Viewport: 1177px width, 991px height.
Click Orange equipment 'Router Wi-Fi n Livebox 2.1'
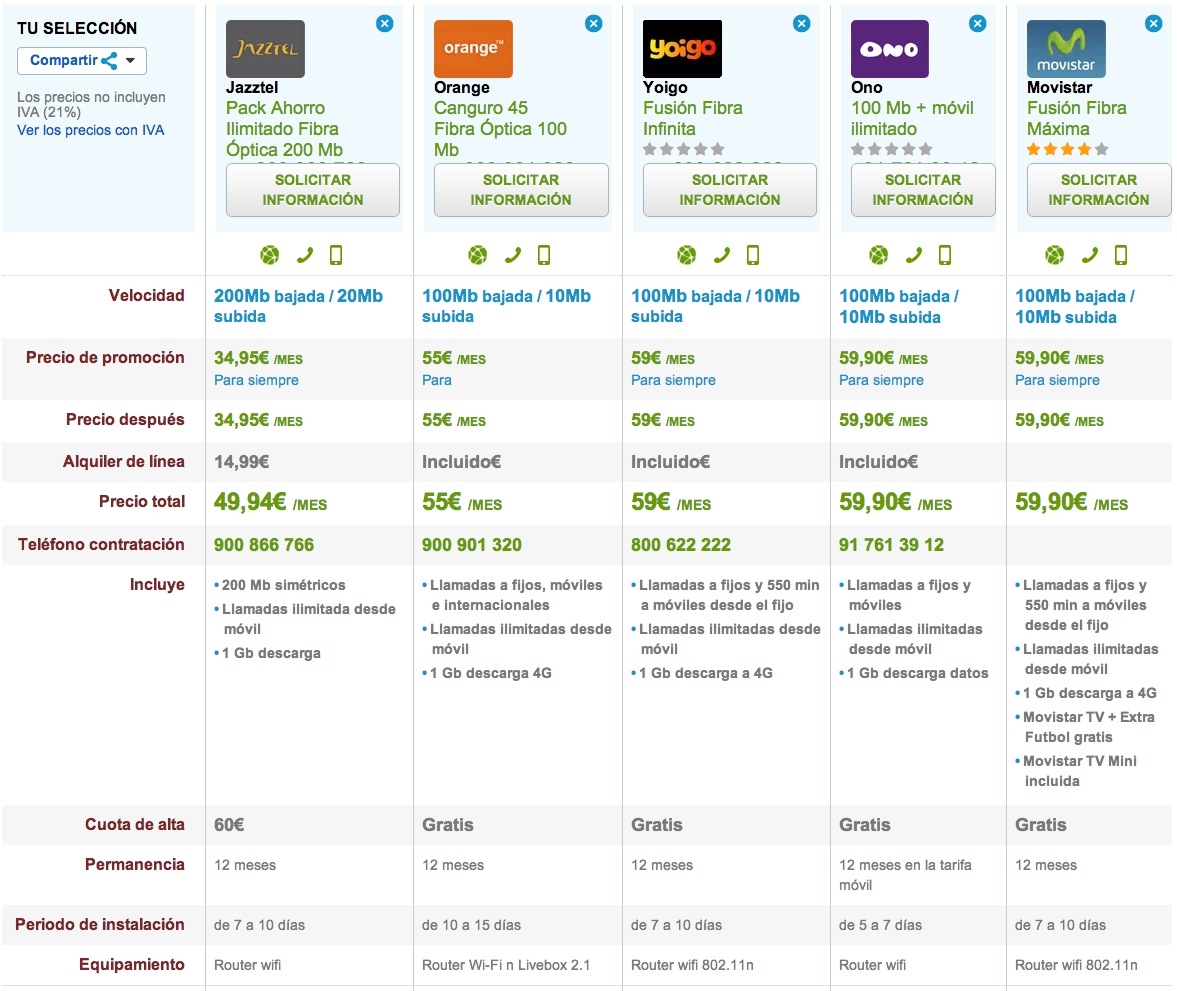506,965
